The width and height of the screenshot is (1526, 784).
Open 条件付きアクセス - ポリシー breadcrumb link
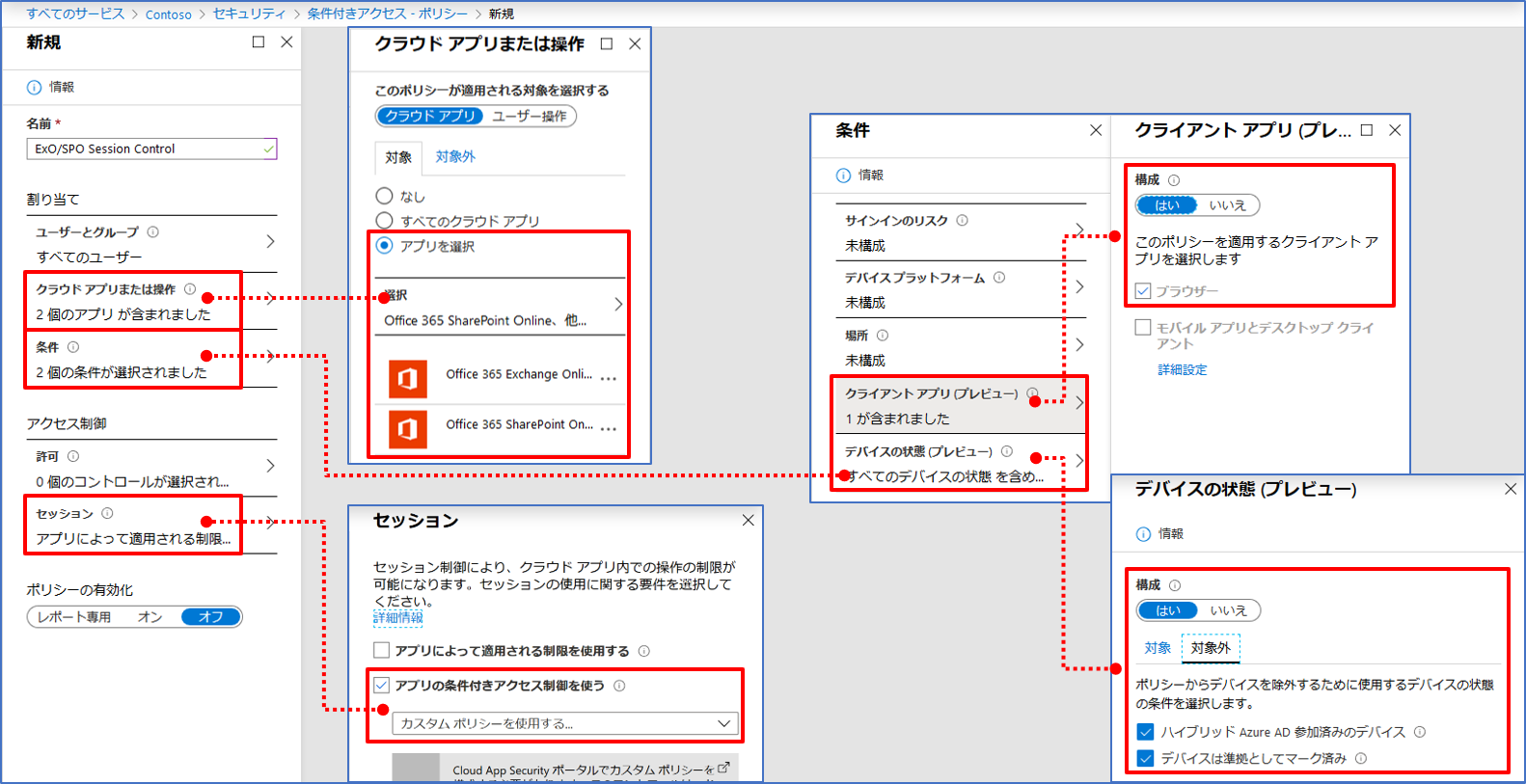(388, 14)
